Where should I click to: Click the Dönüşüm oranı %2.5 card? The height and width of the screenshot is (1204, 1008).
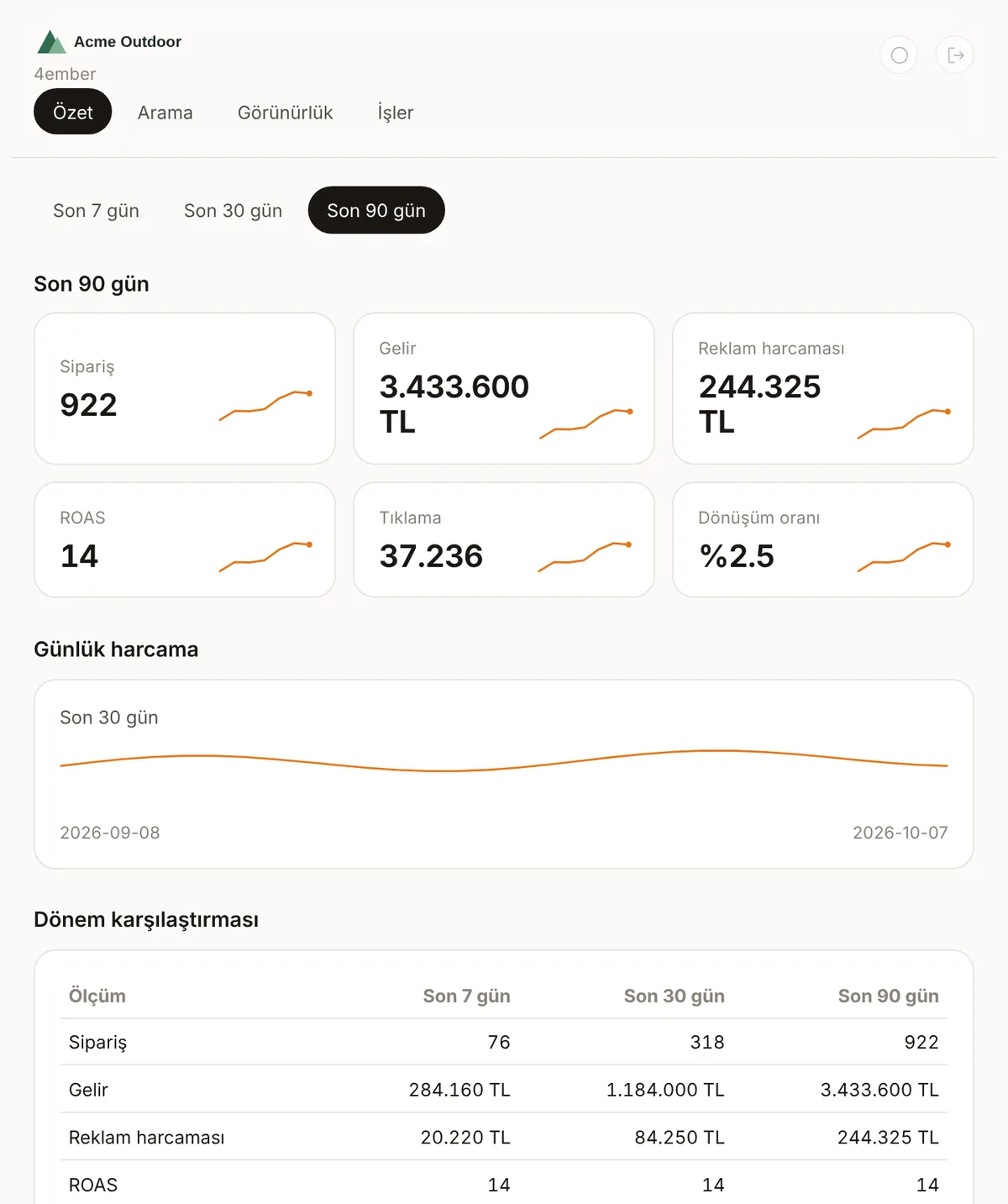(x=823, y=539)
